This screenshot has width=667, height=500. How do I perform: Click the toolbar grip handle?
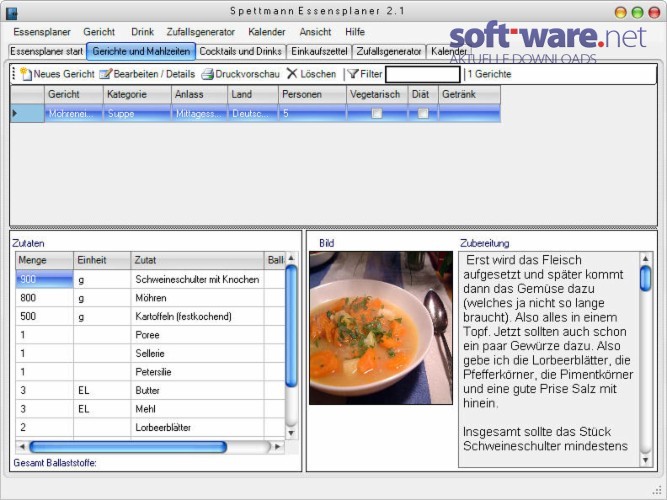[14, 74]
